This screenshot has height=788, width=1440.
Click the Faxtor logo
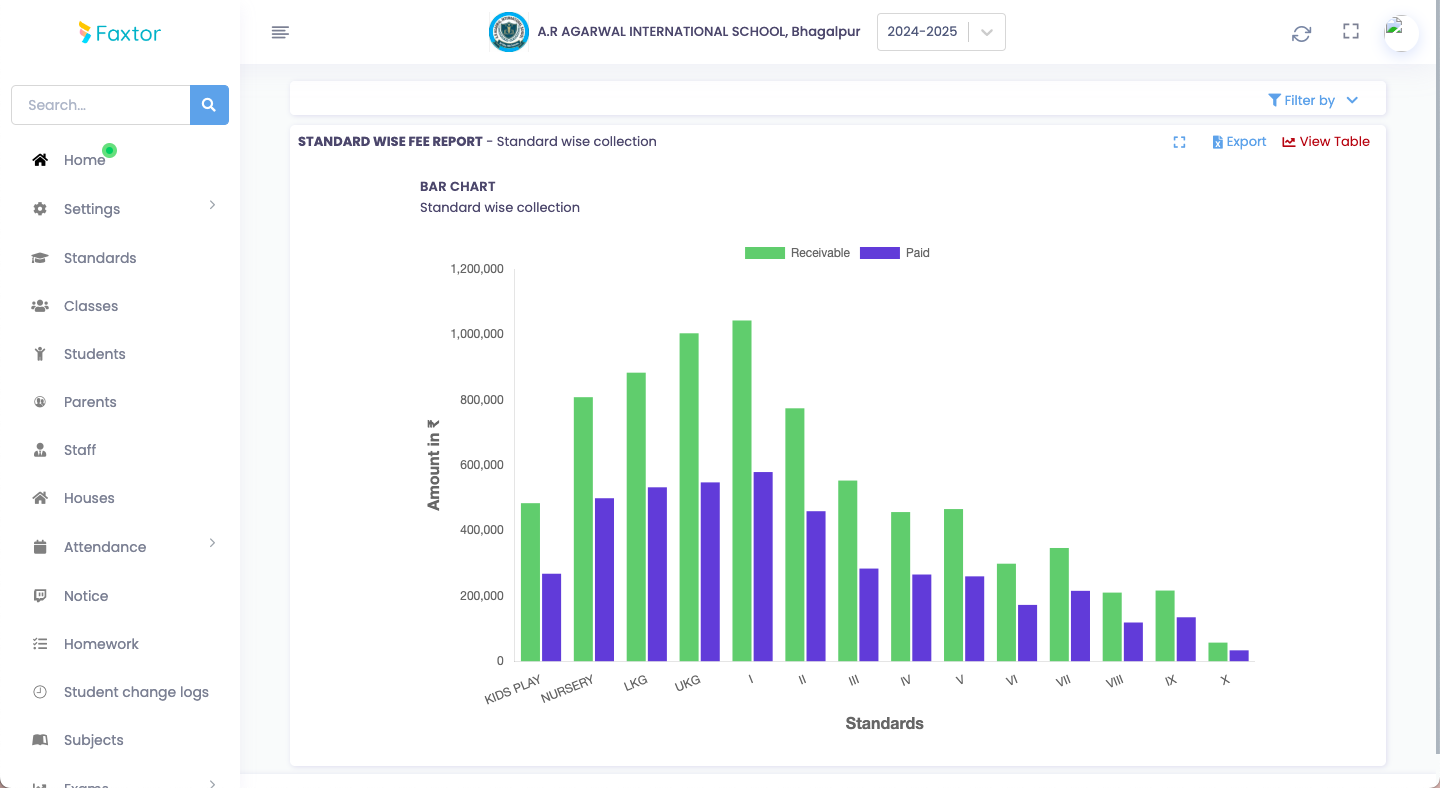120,33
